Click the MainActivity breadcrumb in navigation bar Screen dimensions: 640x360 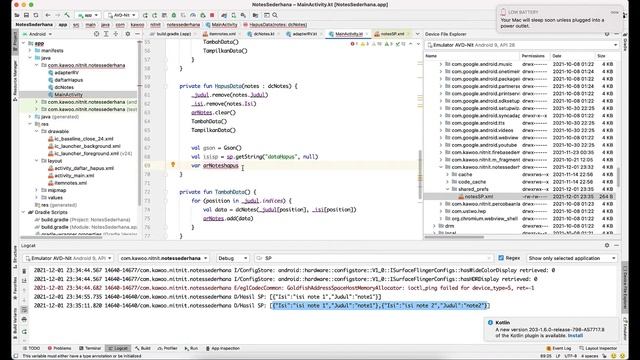click(x=221, y=24)
